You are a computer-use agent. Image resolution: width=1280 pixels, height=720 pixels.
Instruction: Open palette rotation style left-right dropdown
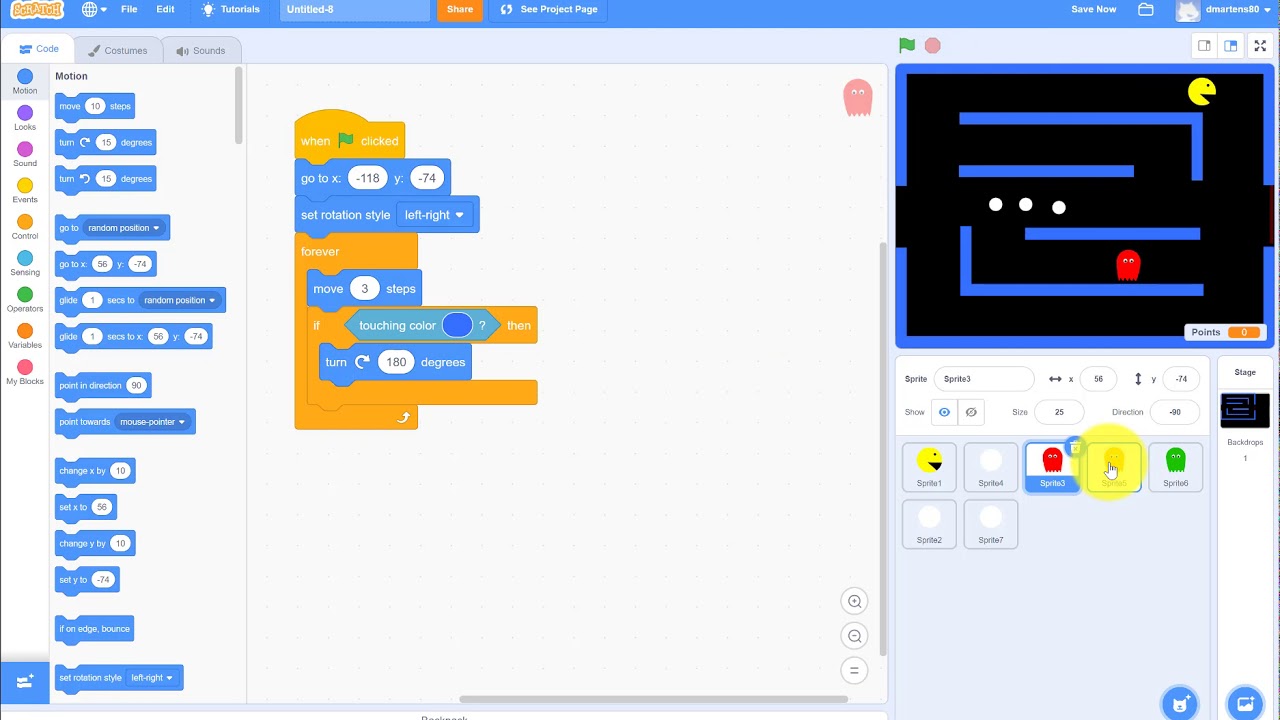pos(153,678)
